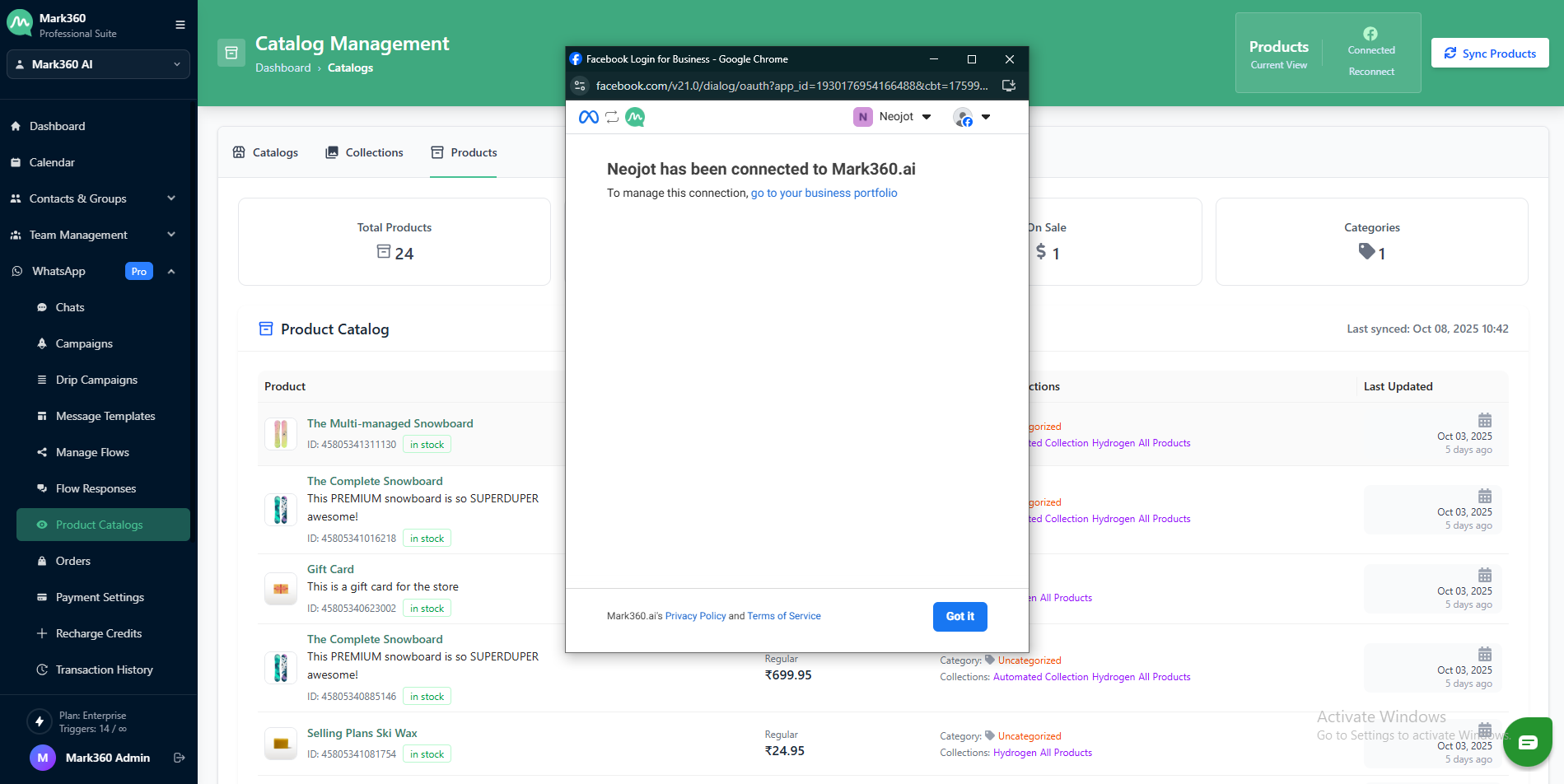Image resolution: width=1564 pixels, height=784 pixels.
Task: Open the chat support widget icon
Action: tap(1527, 742)
